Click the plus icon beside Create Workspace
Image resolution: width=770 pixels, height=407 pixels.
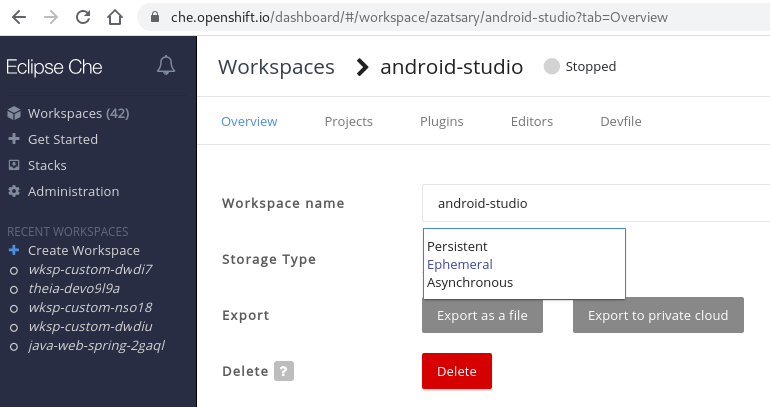14,250
